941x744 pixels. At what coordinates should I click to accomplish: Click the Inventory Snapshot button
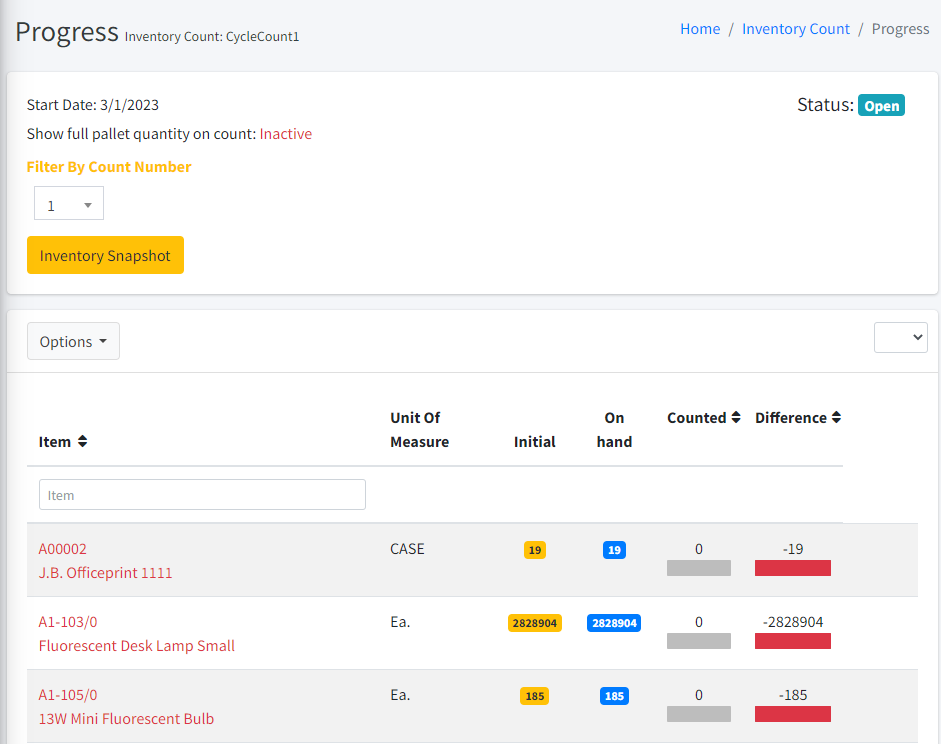105,255
